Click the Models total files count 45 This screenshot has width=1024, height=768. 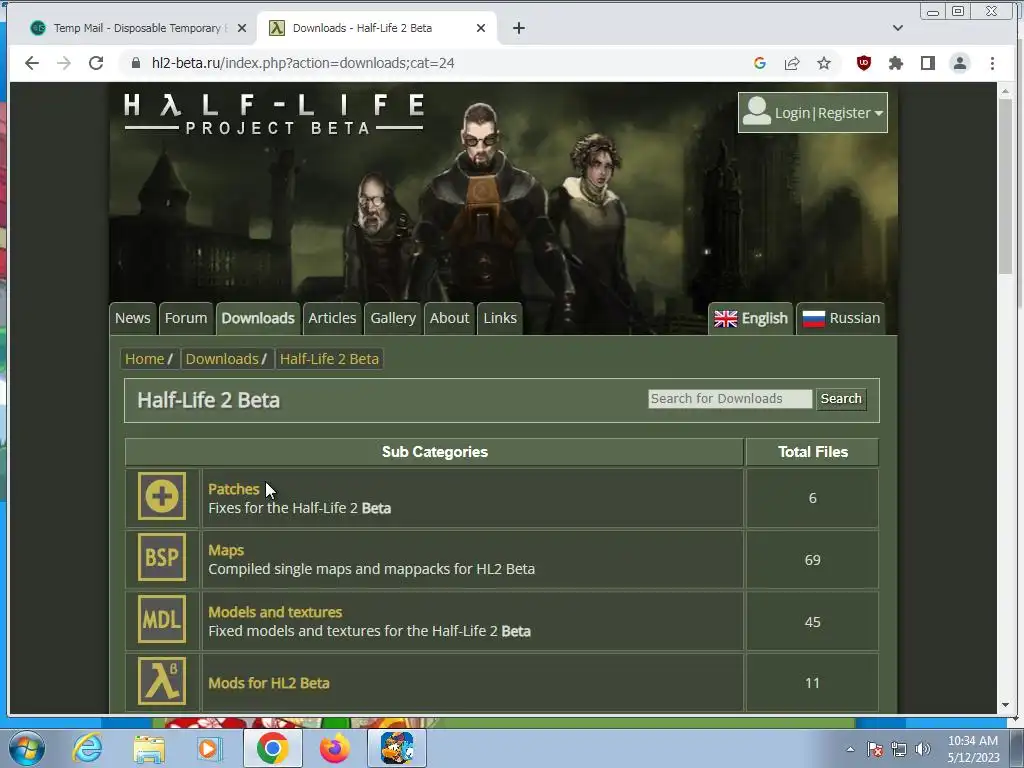[x=812, y=622]
